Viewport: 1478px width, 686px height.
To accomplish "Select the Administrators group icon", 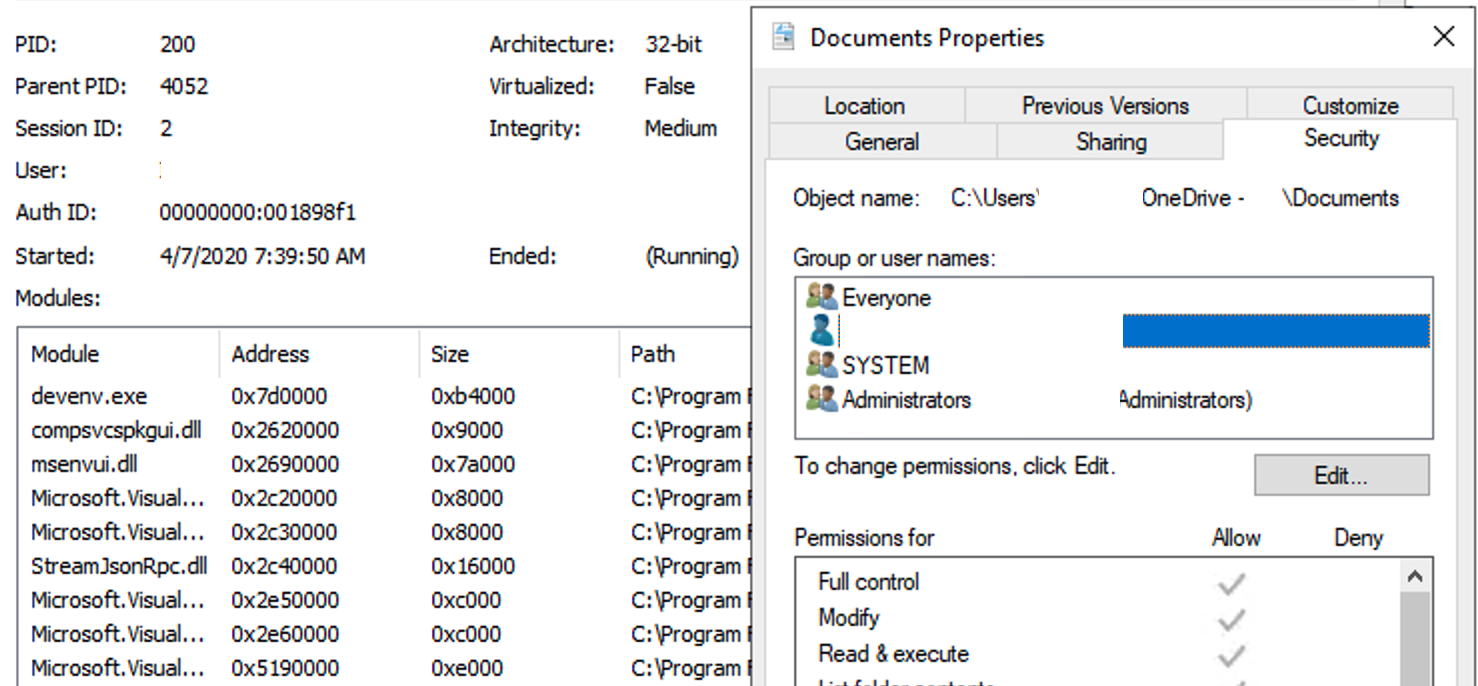I will pyautogui.click(x=821, y=399).
